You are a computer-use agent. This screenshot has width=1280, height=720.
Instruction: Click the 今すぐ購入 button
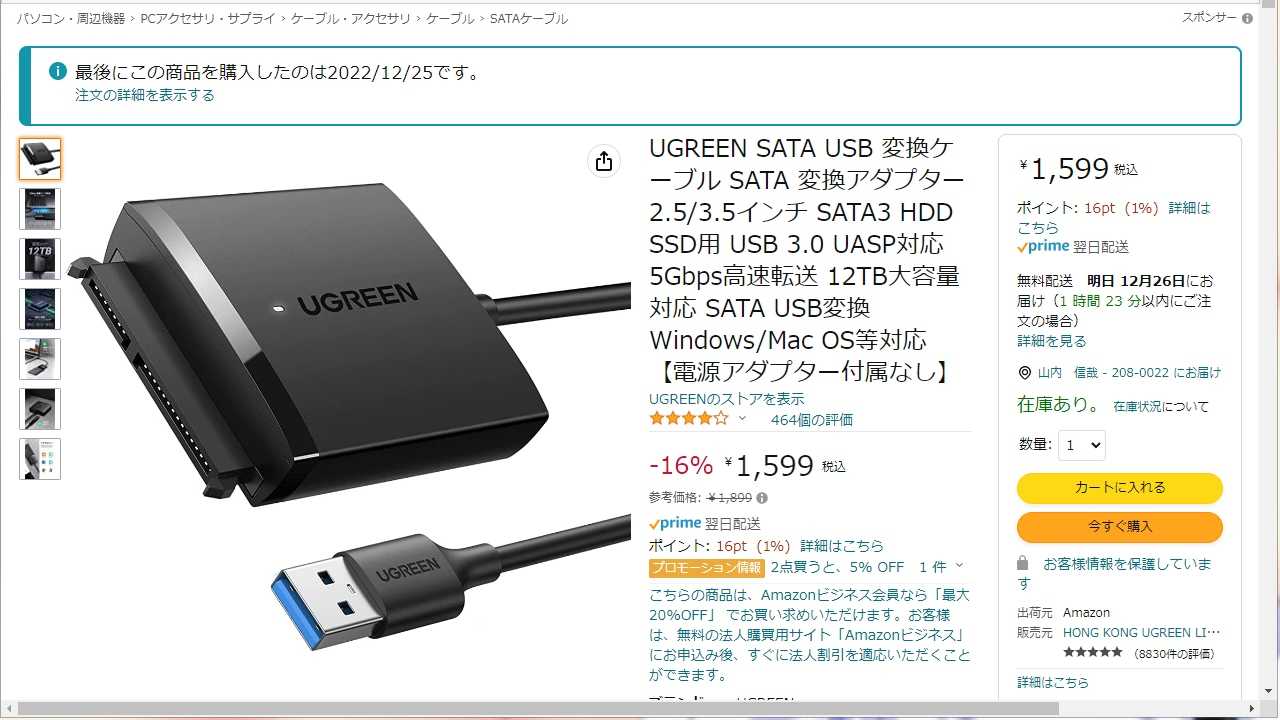point(1120,527)
